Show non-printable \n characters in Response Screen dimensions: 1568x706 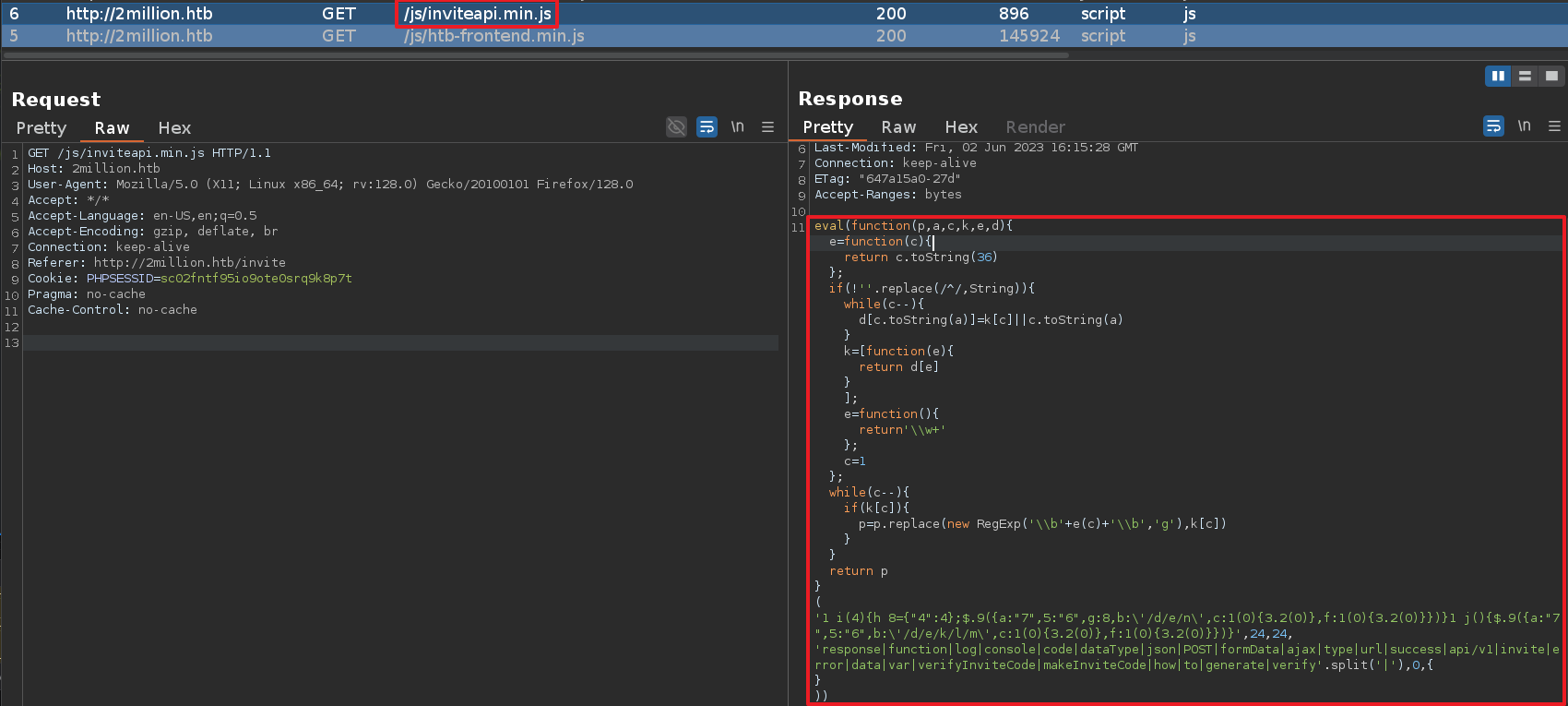click(1524, 126)
